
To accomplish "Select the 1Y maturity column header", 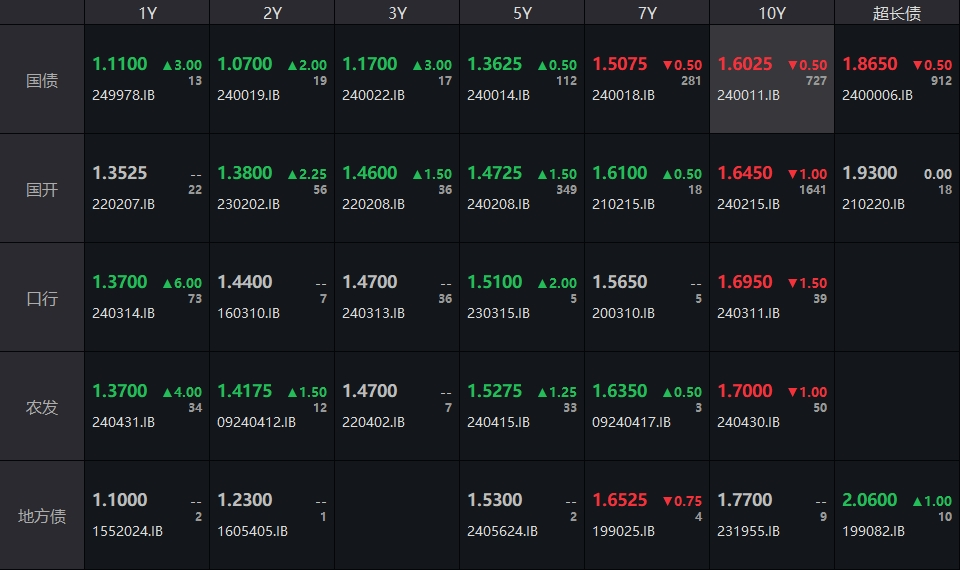I will pyautogui.click(x=147, y=13).
